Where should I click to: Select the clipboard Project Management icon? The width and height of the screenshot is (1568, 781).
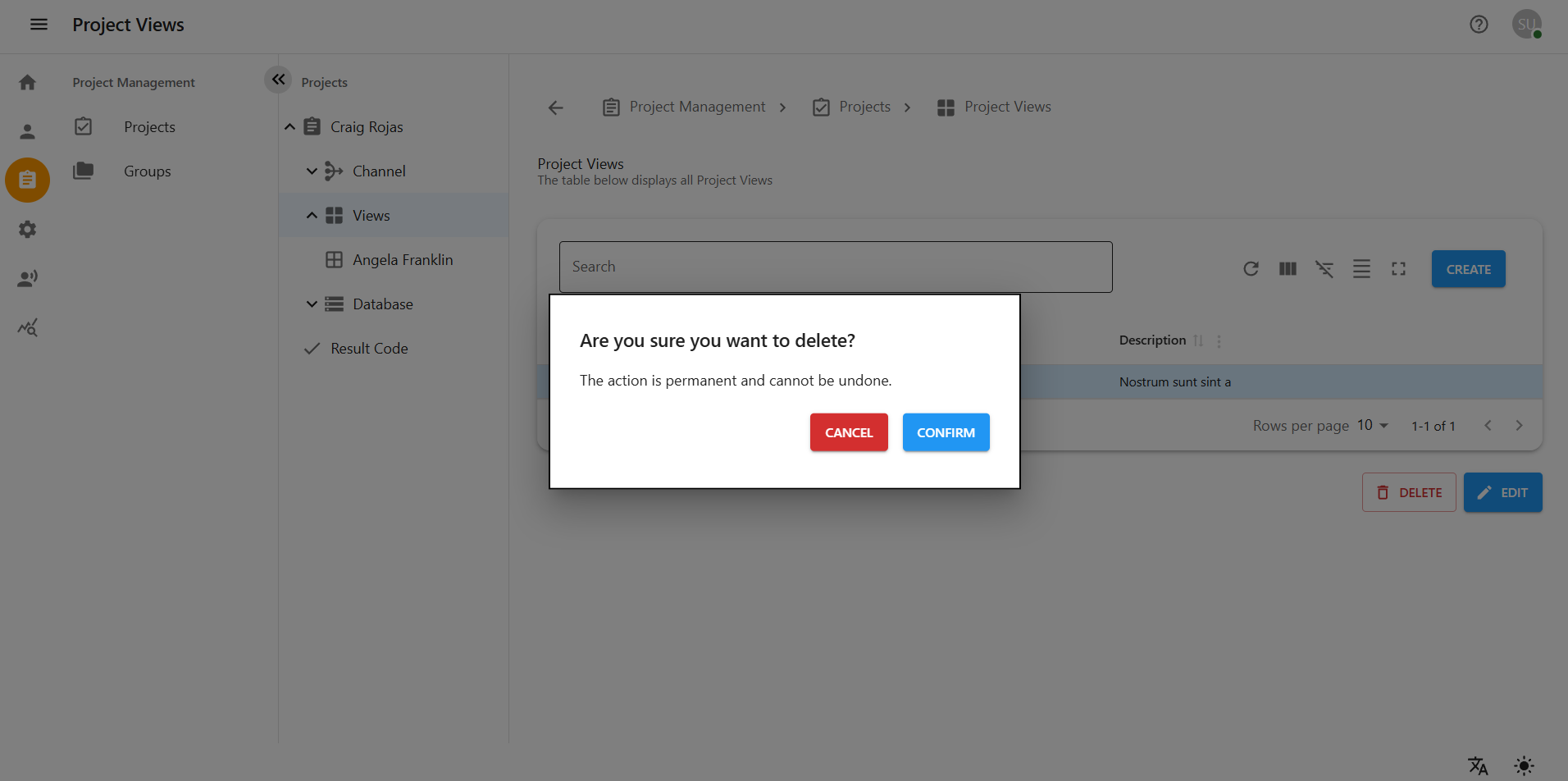pos(27,180)
